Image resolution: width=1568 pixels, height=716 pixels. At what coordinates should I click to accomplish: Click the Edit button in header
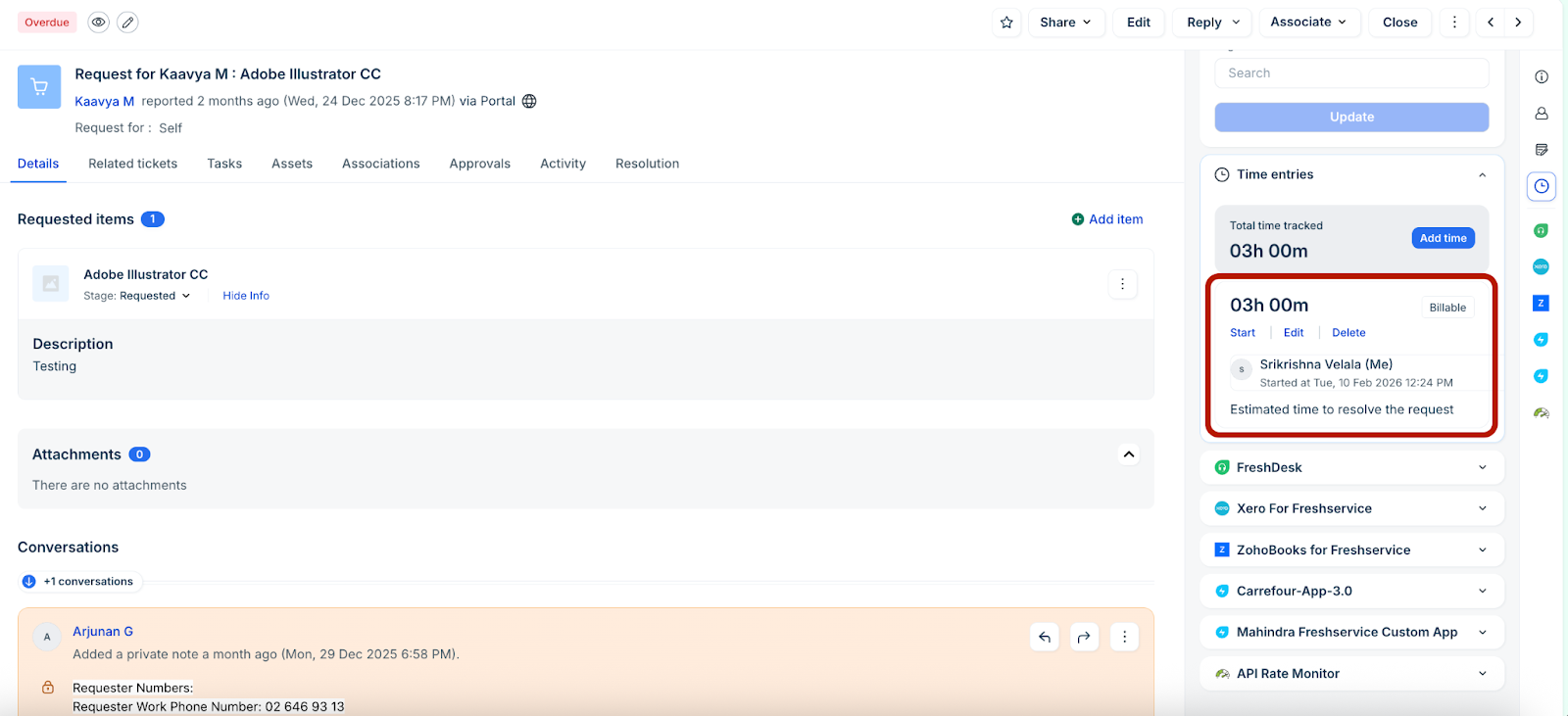click(1139, 22)
